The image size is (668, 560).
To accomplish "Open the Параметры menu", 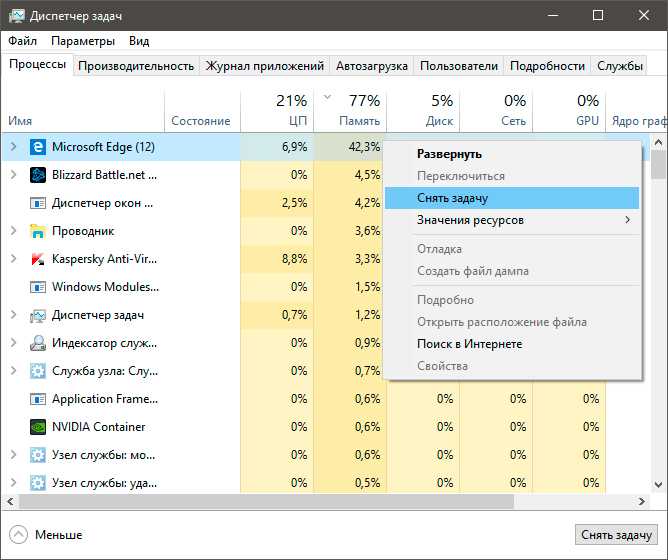I will 83,41.
